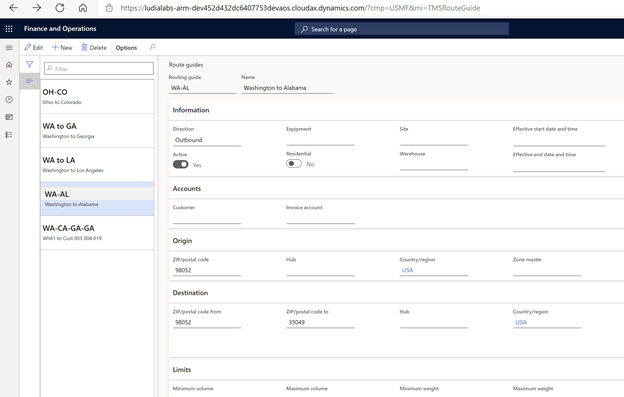Screen dimensions: 624x397
Task: Click the Routing guide field WA-AL
Action: 203,88
